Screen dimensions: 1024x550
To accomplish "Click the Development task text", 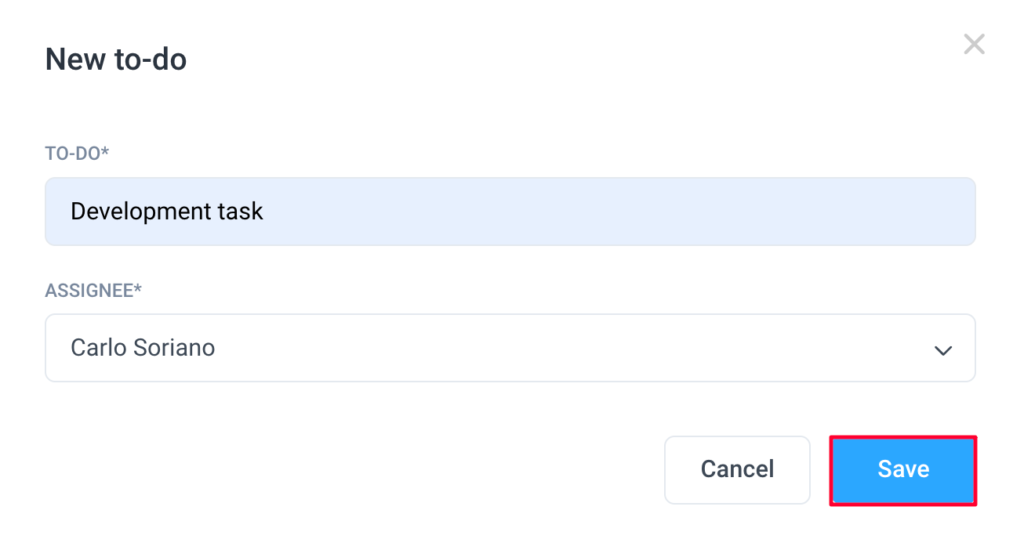I will coord(167,212).
